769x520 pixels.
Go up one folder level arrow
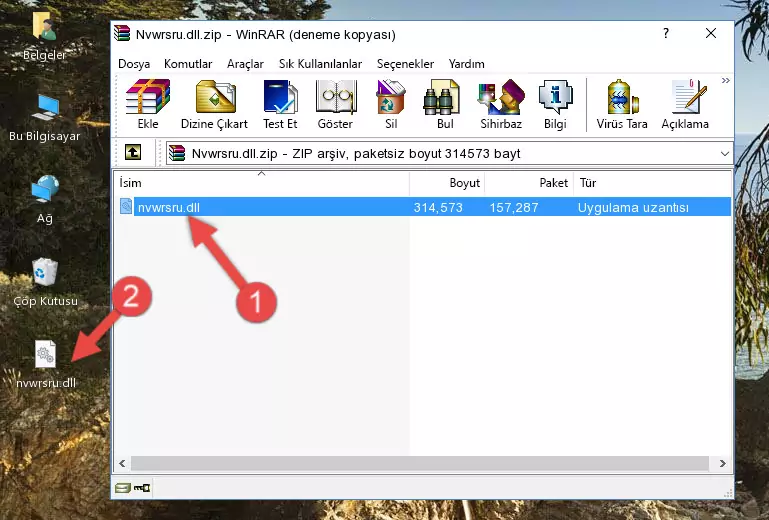click(133, 153)
